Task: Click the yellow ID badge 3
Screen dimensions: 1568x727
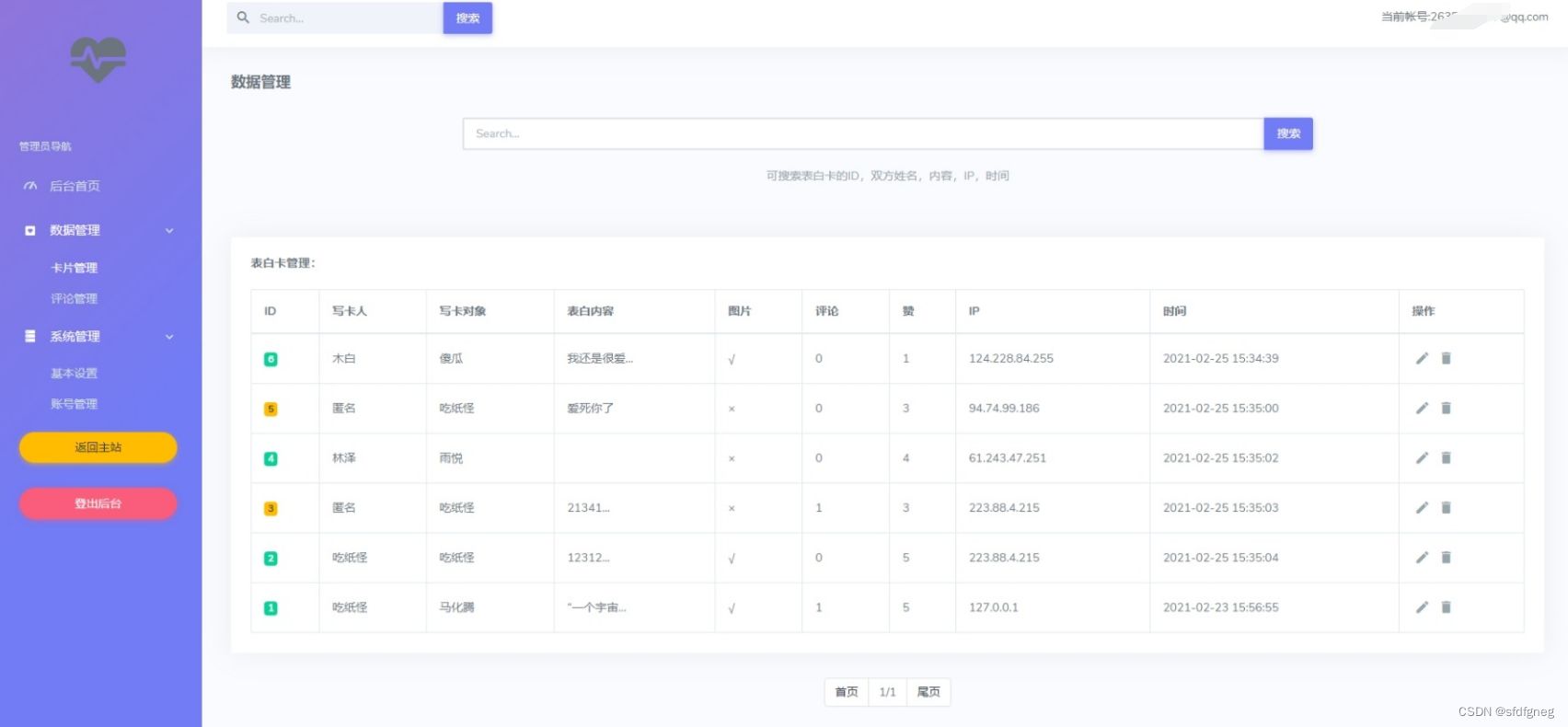Action: point(271,508)
